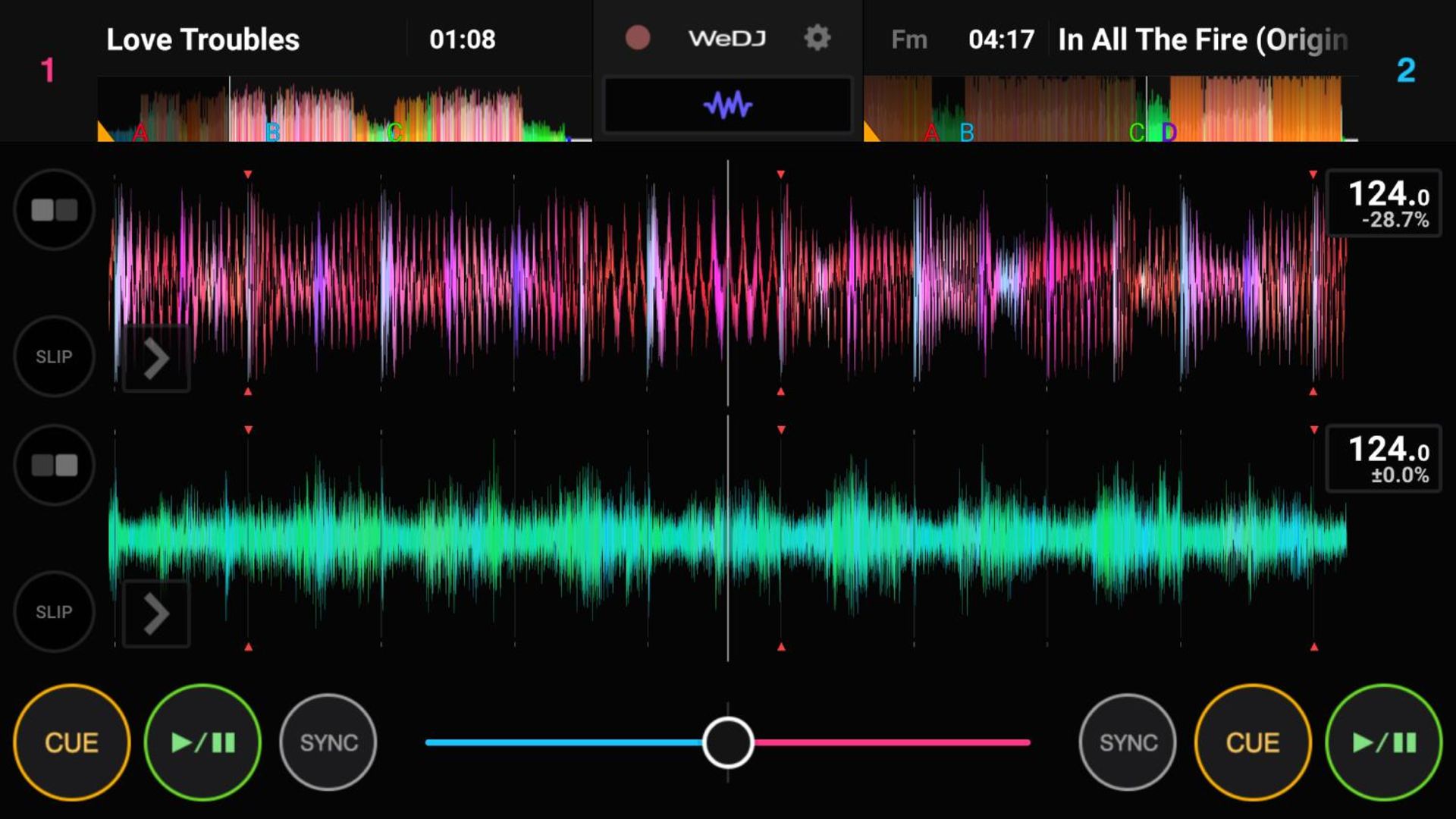
Task: Enable SYNC on deck 2
Action: coord(1129,741)
